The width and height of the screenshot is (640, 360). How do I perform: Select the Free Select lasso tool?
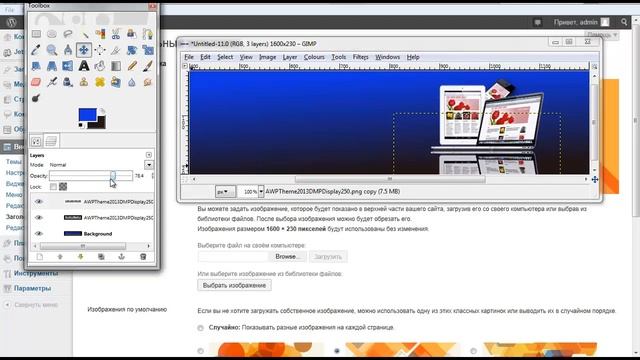68,34
